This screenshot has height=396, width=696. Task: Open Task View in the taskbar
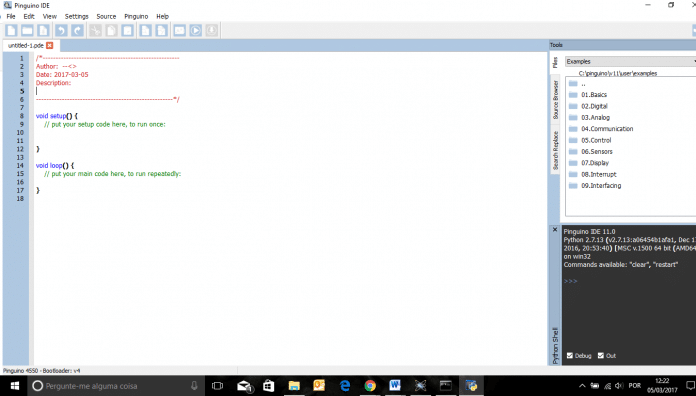(x=217, y=386)
